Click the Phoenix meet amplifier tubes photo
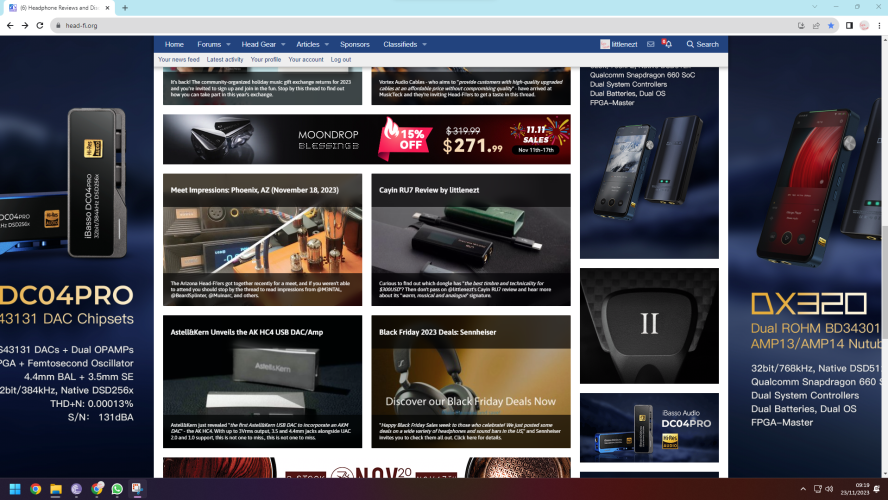 tap(262, 240)
